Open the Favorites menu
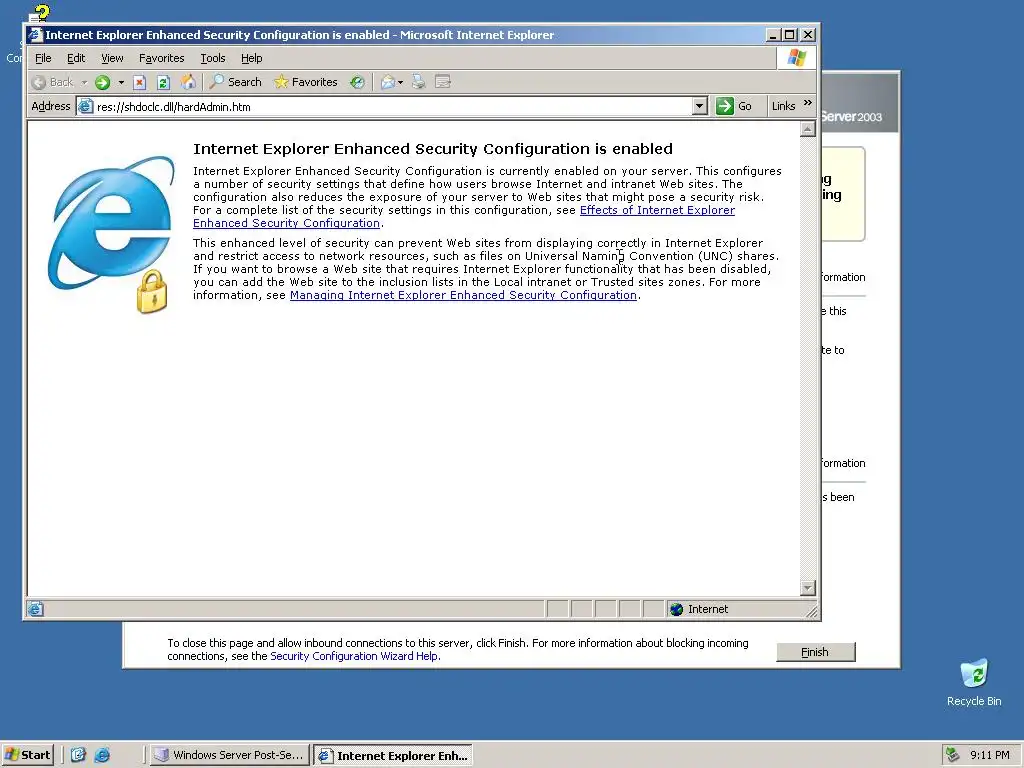 tap(161, 58)
